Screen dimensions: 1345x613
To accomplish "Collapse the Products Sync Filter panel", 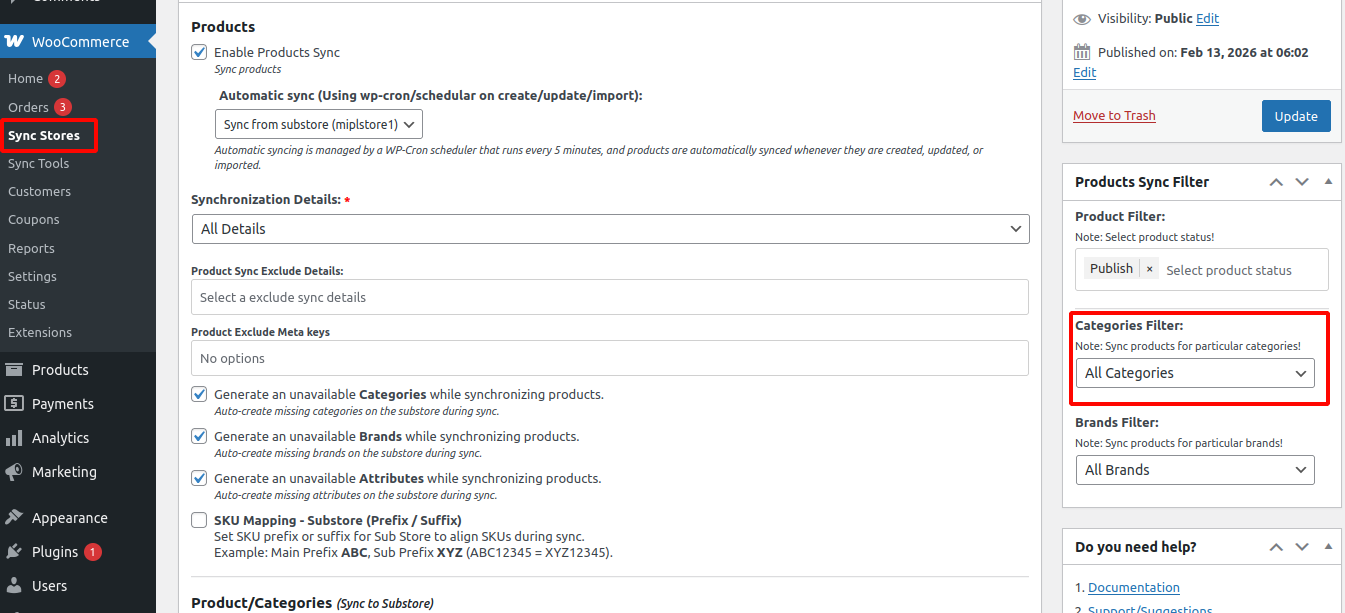I will (1328, 182).
